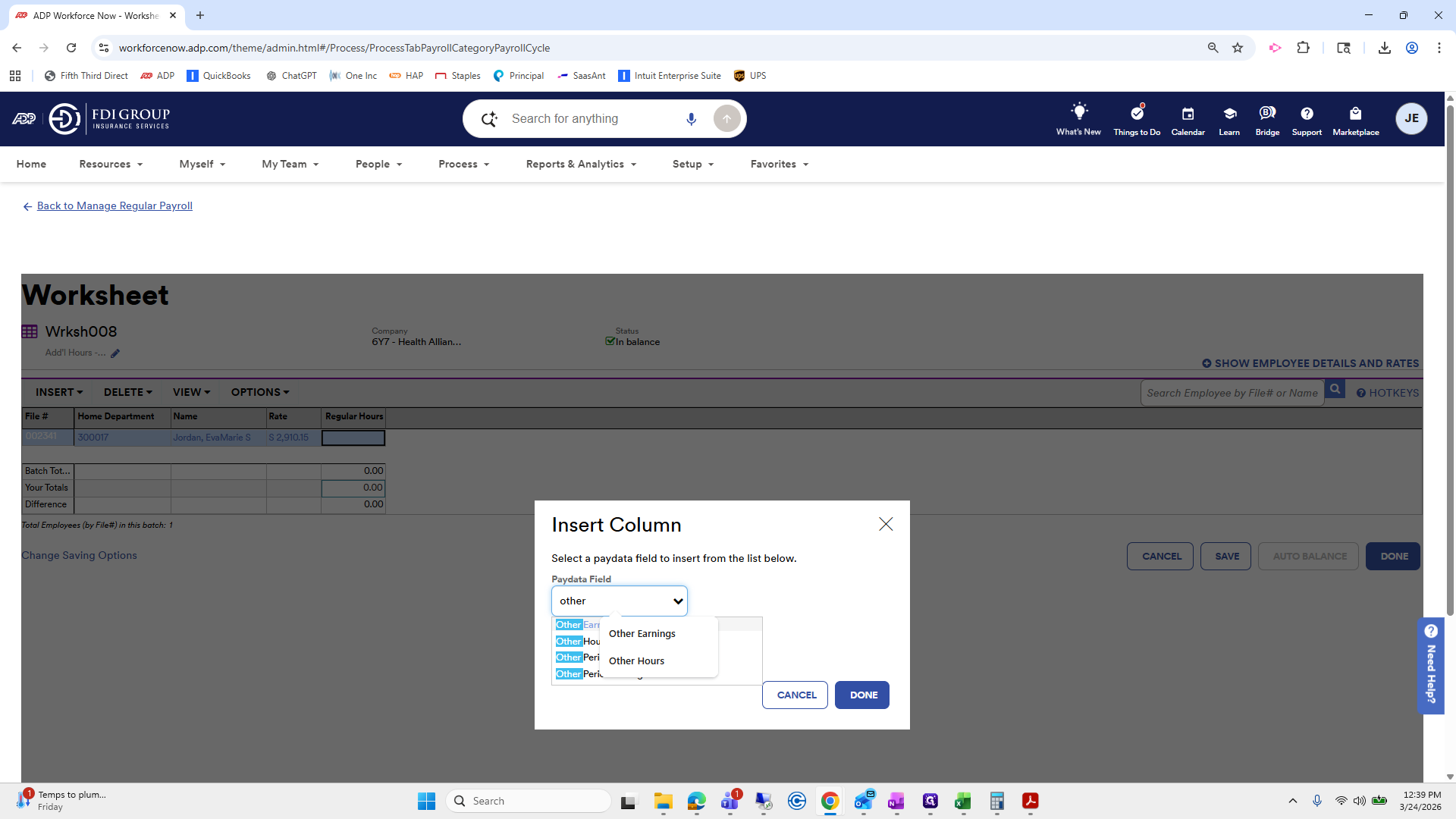Viewport: 1456px width, 819px height.
Task: Open the Things to Do checkmark icon
Action: tap(1137, 114)
